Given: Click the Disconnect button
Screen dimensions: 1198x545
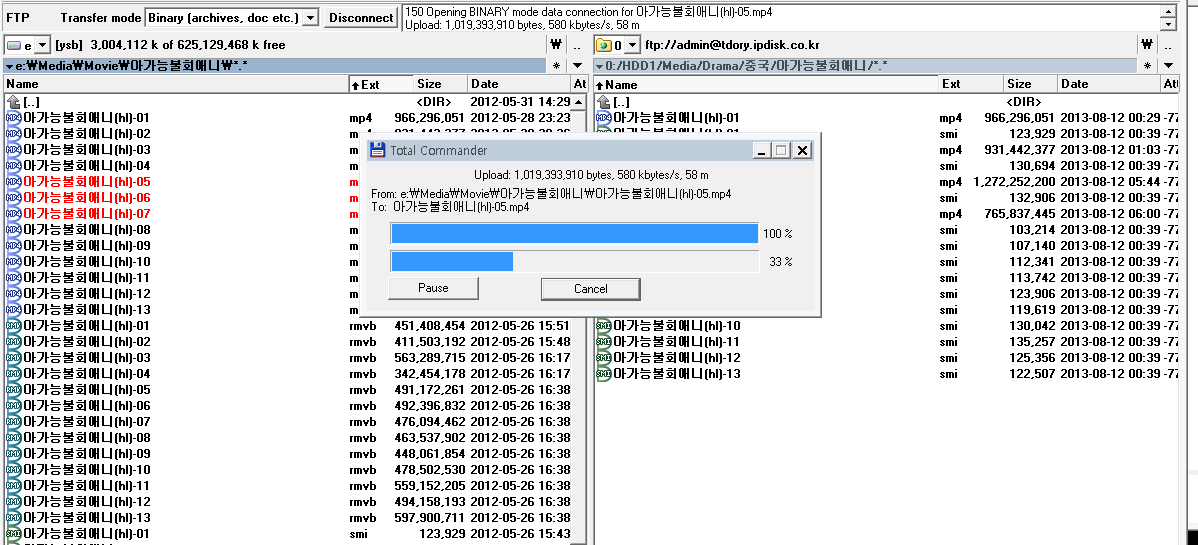Looking at the screenshot, I should click(361, 18).
